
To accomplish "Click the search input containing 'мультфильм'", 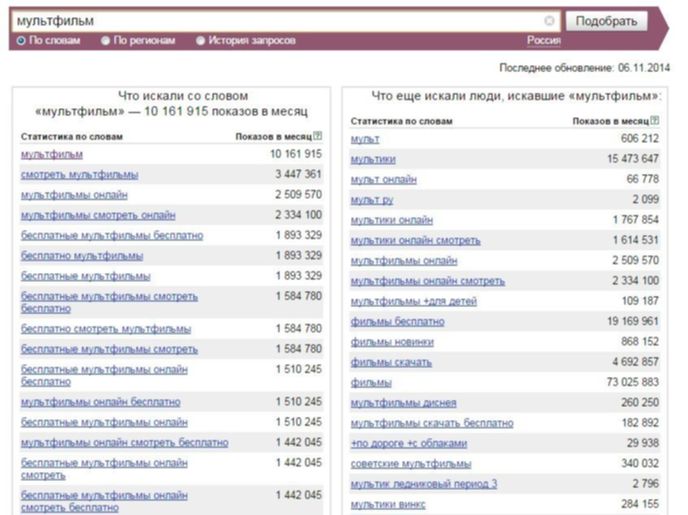I will point(280,20).
